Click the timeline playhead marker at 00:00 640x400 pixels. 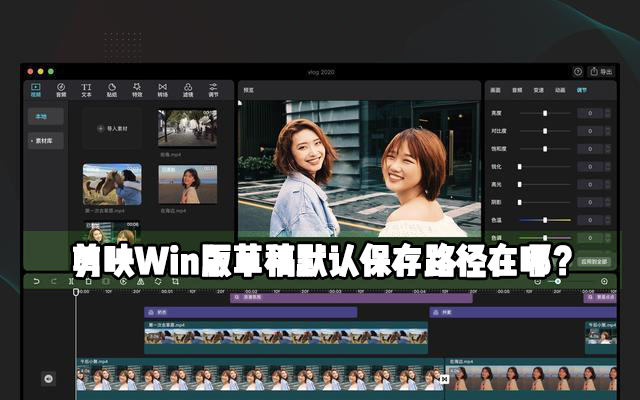[x=76, y=292]
